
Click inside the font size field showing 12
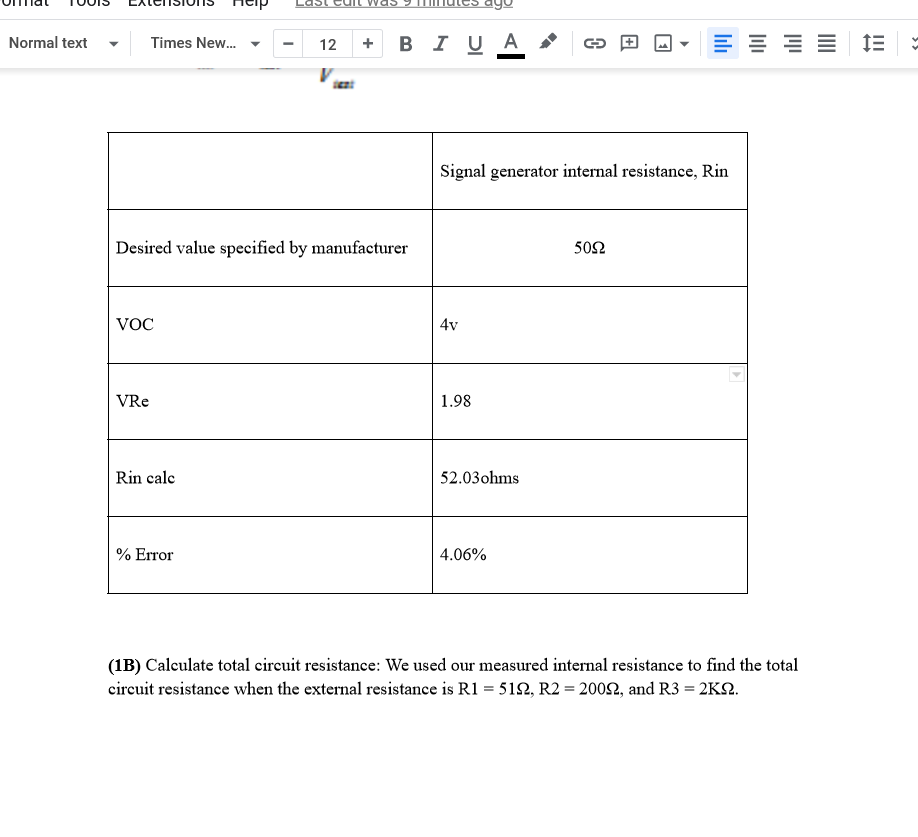[x=328, y=43]
